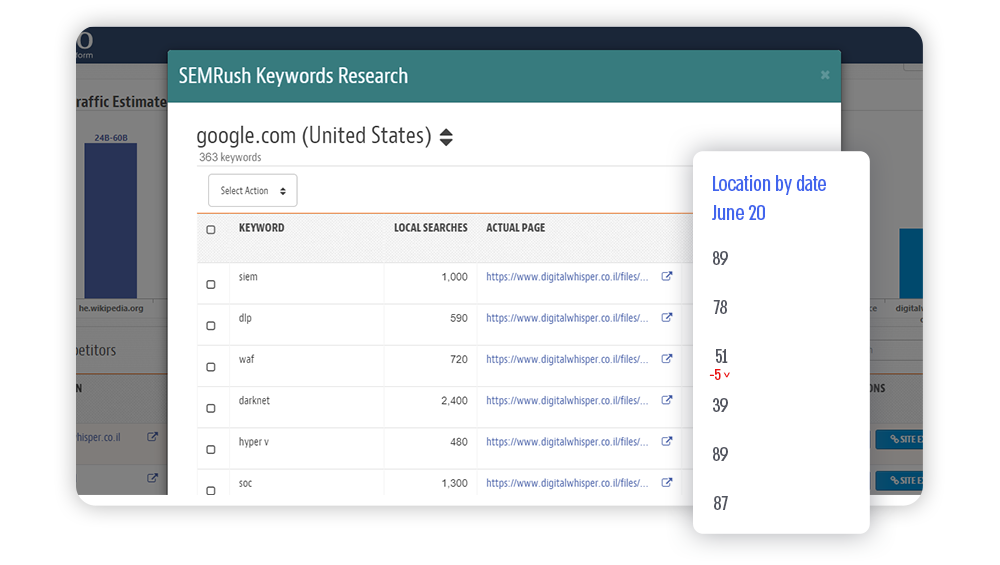Click rank value 51 in Location by date
This screenshot has height=565, width=1000.
coord(721,356)
